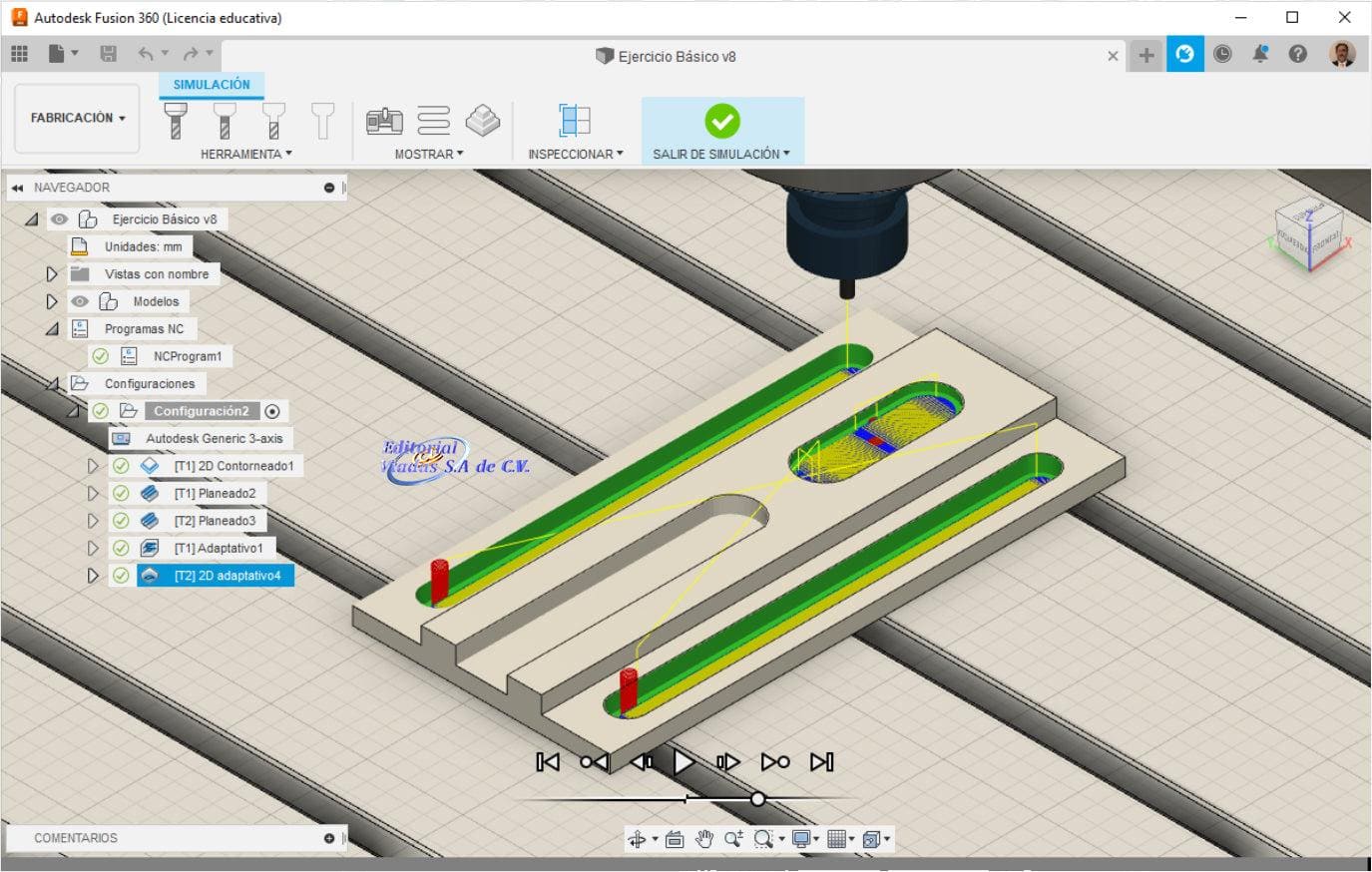Expand the [T2] Planeado3 operation

[x=93, y=521]
